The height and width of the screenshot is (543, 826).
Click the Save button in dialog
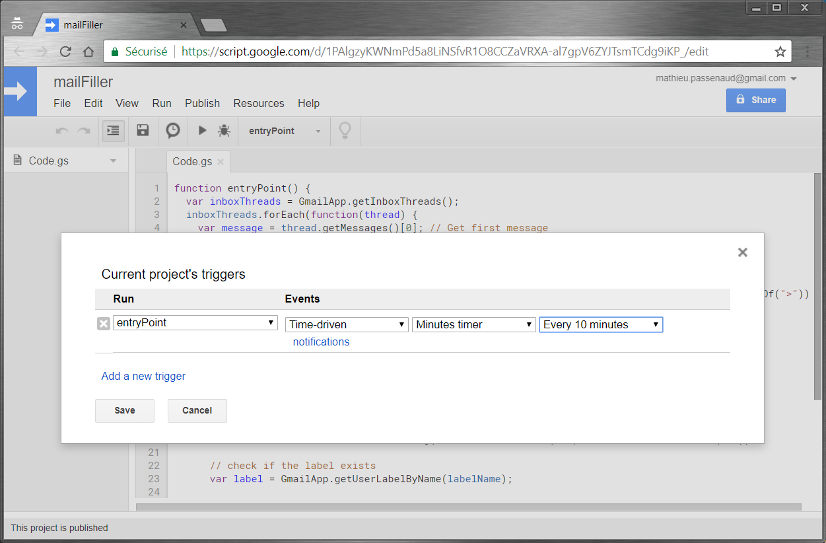coord(125,410)
